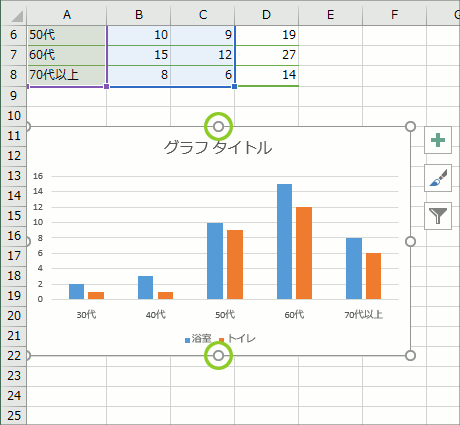Image resolution: width=460 pixels, height=425 pixels.
Task: Click the blue 浴室 bar for 70代以上
Action: [354, 268]
